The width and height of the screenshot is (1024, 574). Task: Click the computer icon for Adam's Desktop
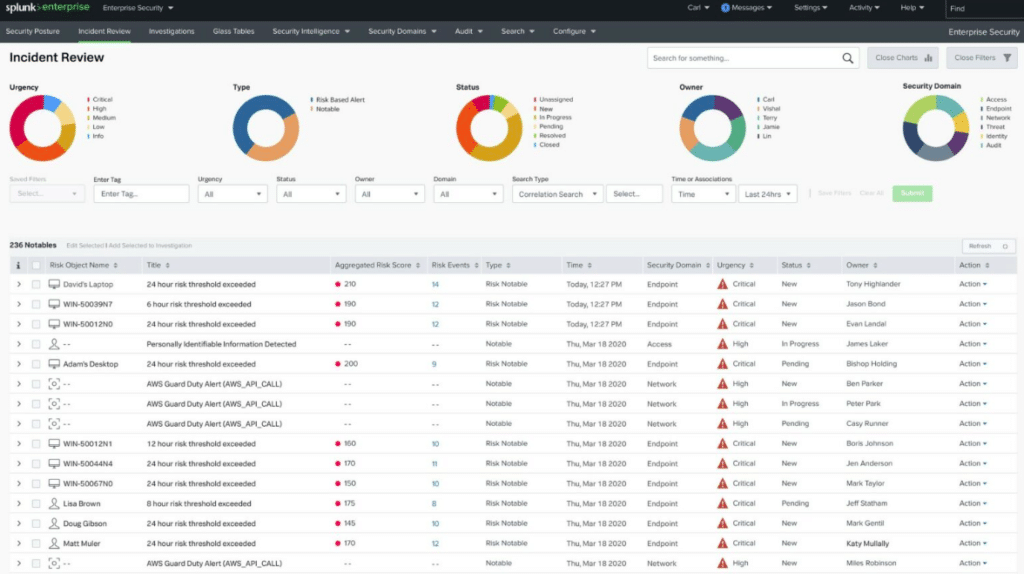(54, 364)
